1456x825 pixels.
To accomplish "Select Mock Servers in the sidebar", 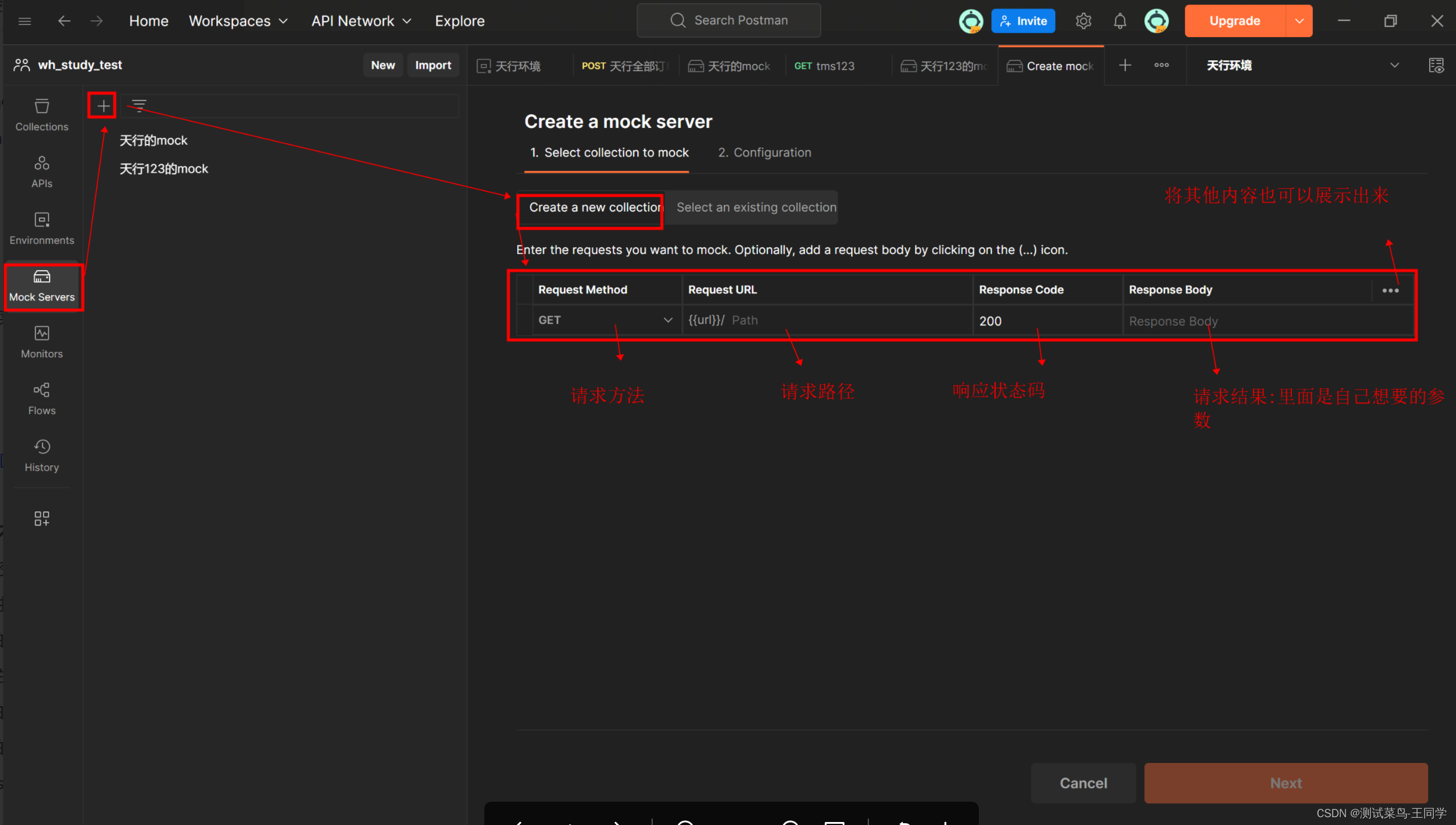I will point(42,286).
